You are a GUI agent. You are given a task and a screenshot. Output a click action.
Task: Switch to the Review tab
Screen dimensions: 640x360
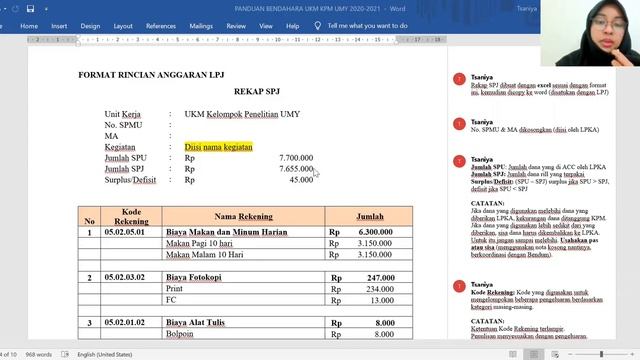[x=236, y=26]
